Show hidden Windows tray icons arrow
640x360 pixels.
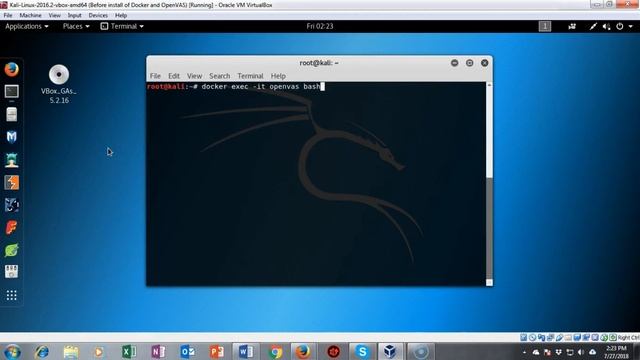524,352
